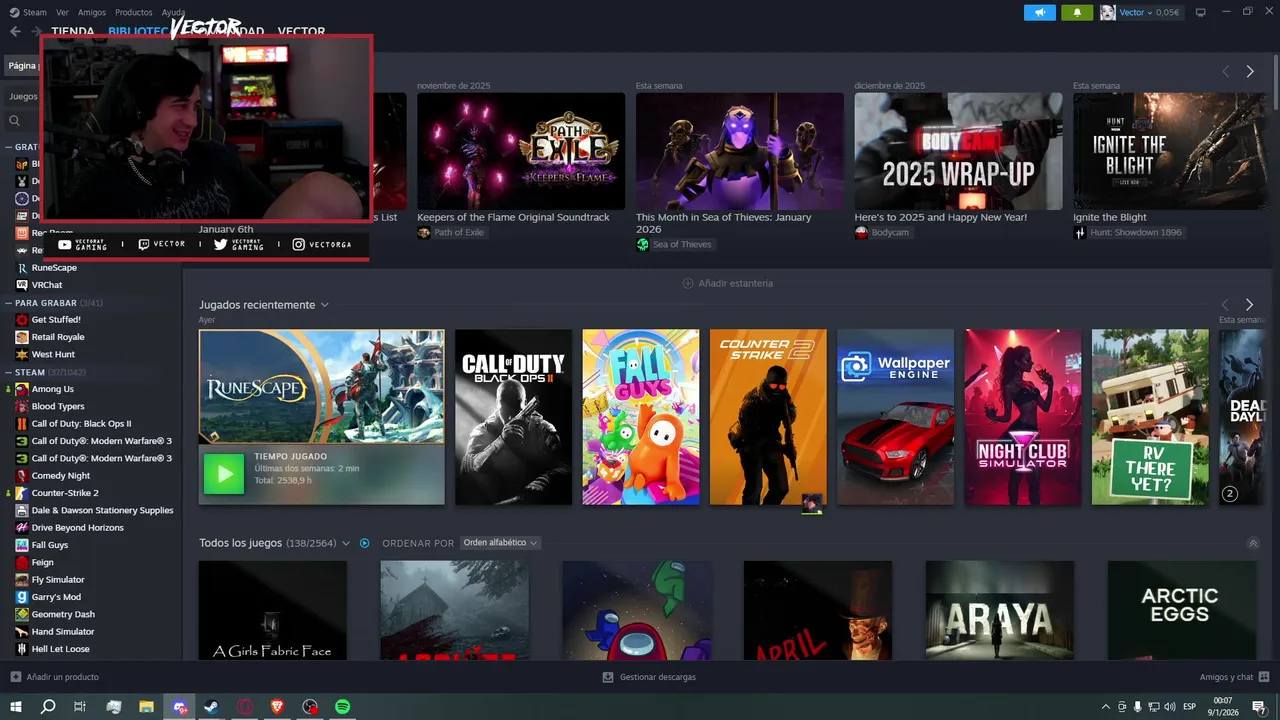Click the green play button for RuneScape

[223, 474]
